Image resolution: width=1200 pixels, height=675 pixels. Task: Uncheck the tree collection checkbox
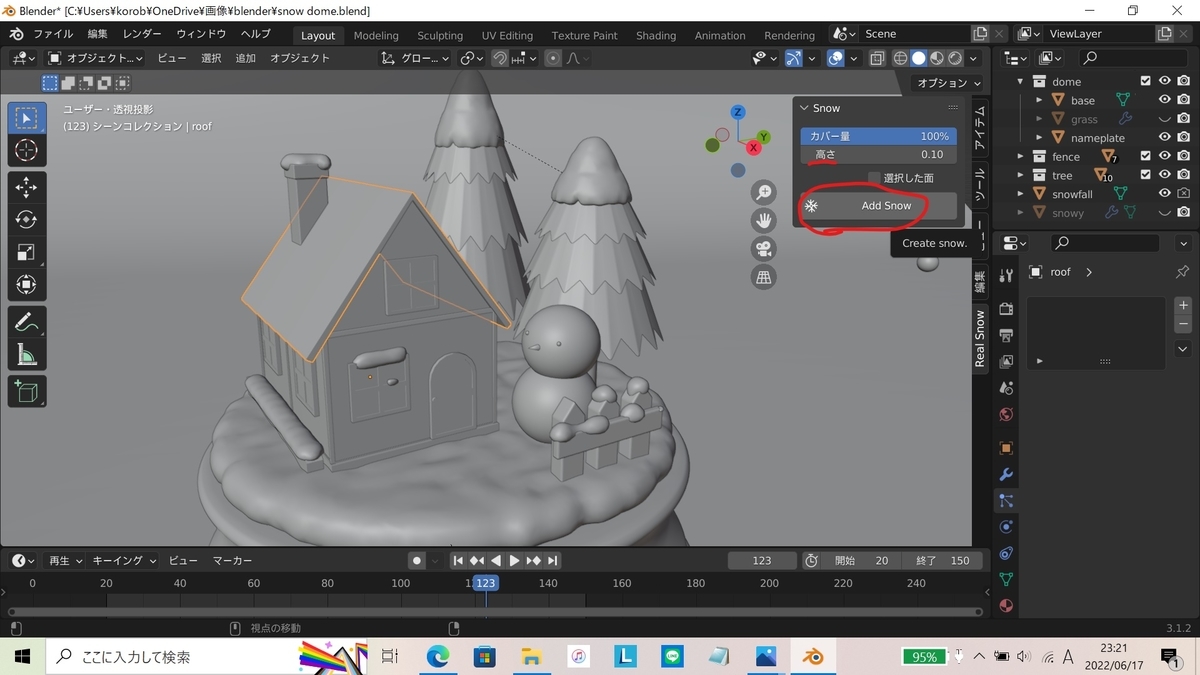pyautogui.click(x=1146, y=175)
